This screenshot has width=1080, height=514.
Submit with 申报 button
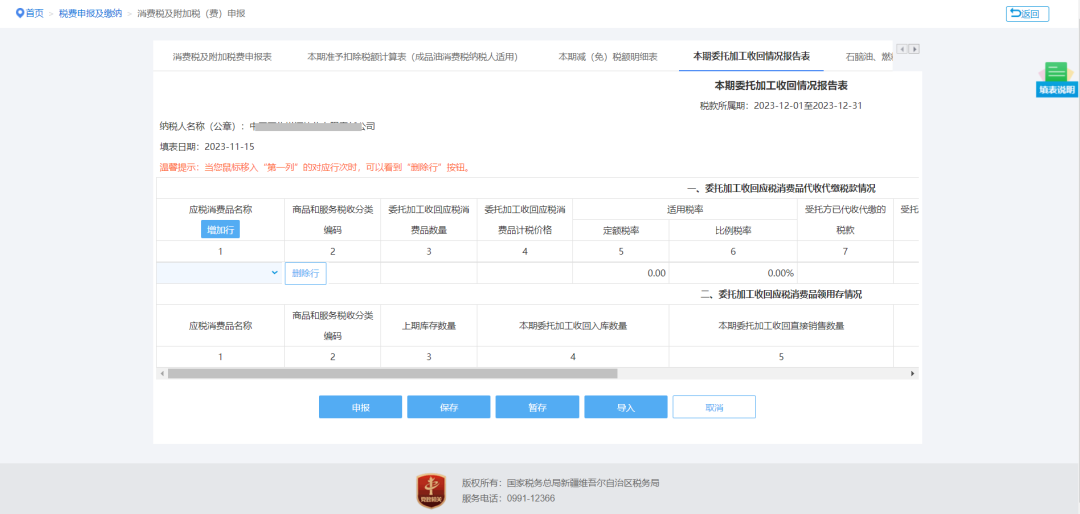click(360, 407)
